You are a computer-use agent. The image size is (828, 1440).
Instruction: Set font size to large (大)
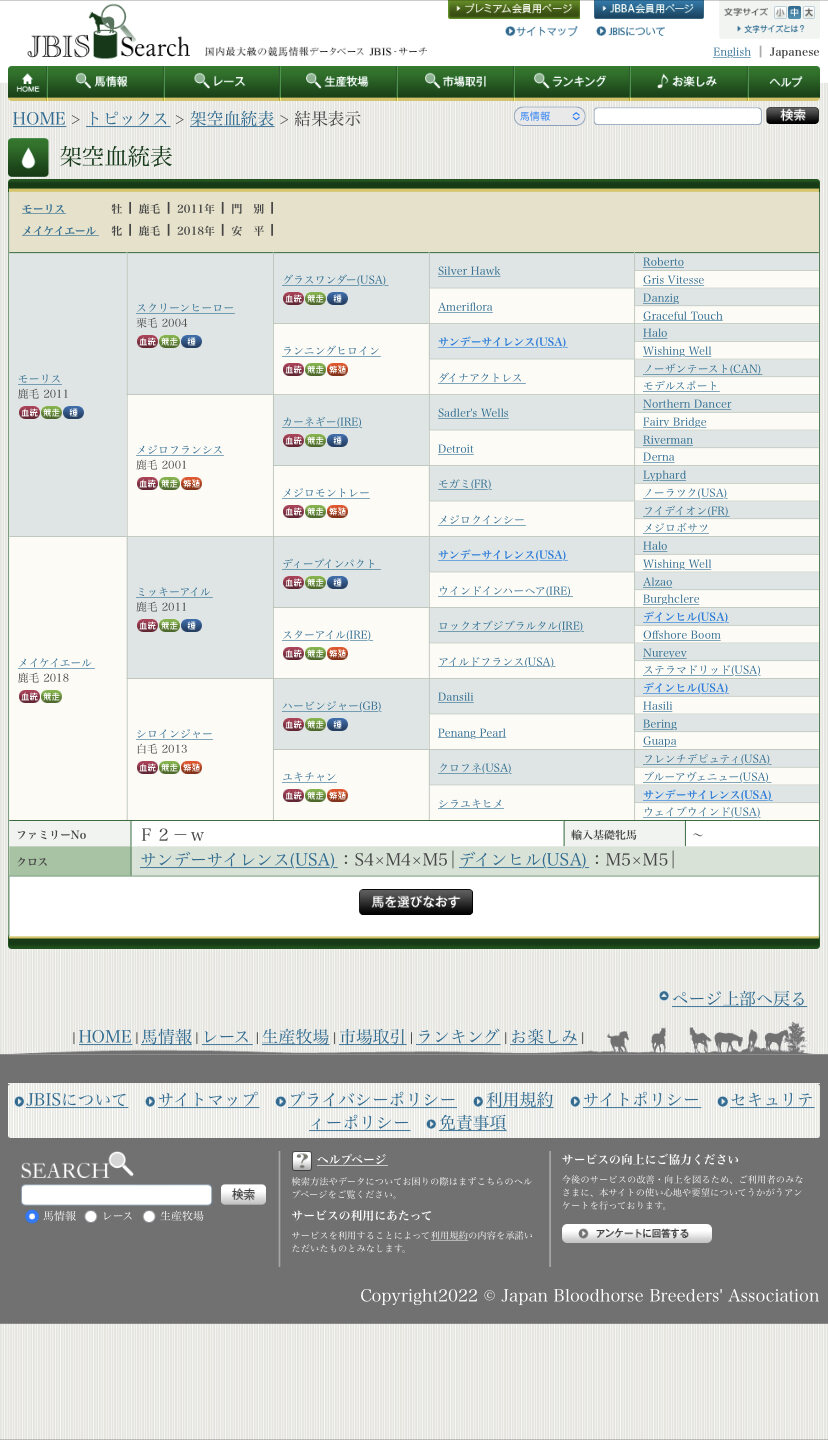[x=808, y=12]
